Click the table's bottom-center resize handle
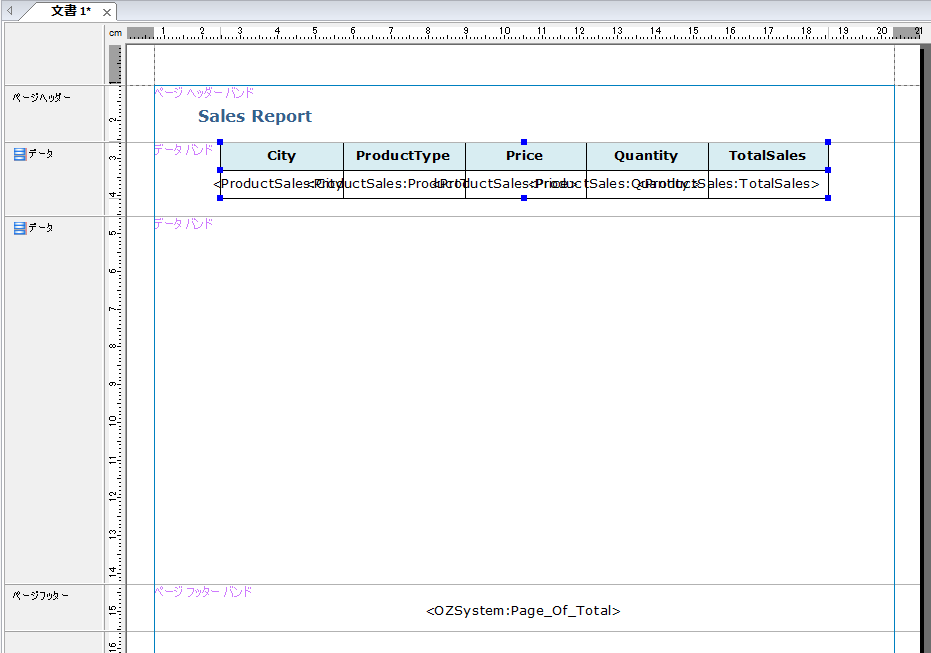This screenshot has width=931, height=653. [x=524, y=198]
